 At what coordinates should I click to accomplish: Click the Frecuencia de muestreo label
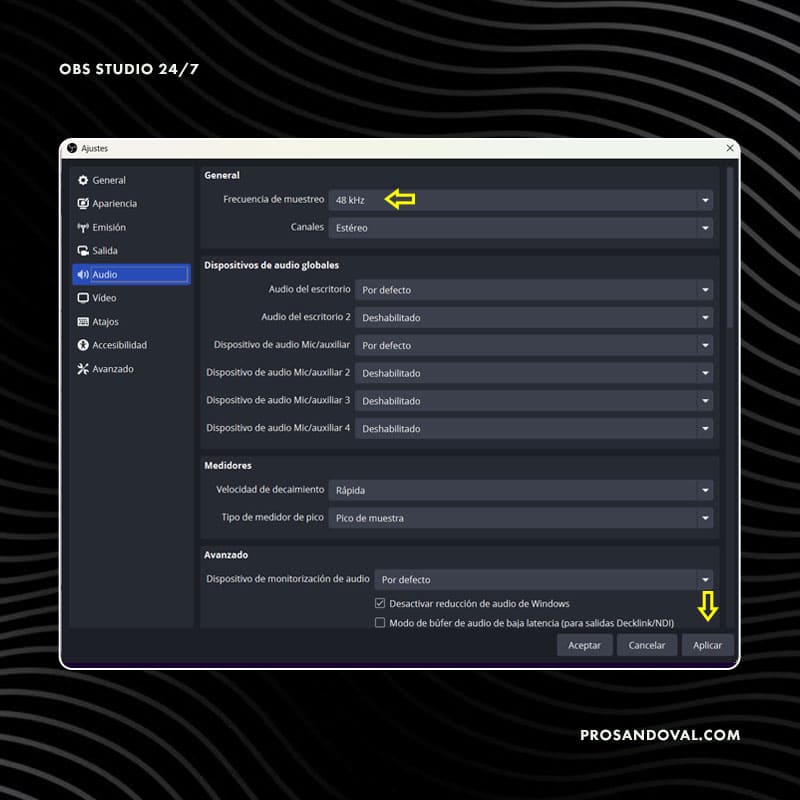[x=273, y=199]
